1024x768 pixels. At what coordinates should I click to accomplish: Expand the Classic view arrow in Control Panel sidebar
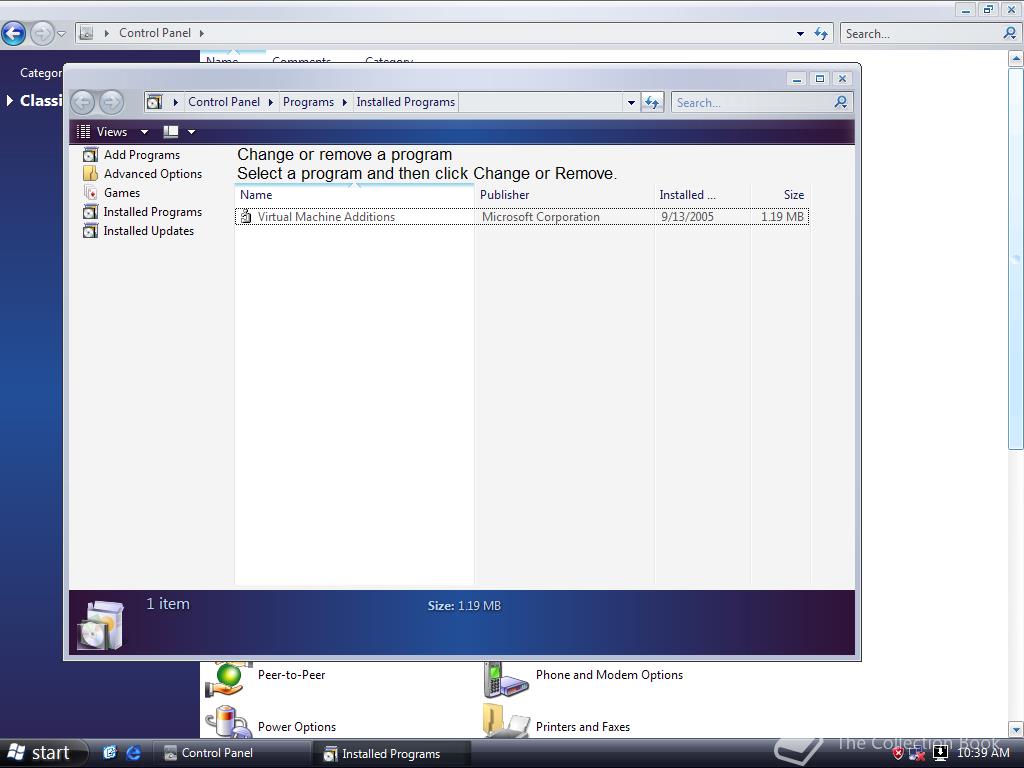9,101
